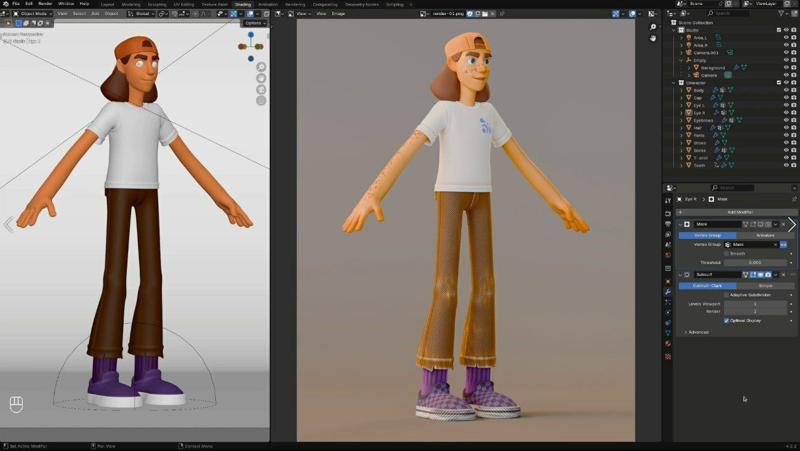Open the Render properties tab icon
The image size is (800, 451).
(668, 212)
